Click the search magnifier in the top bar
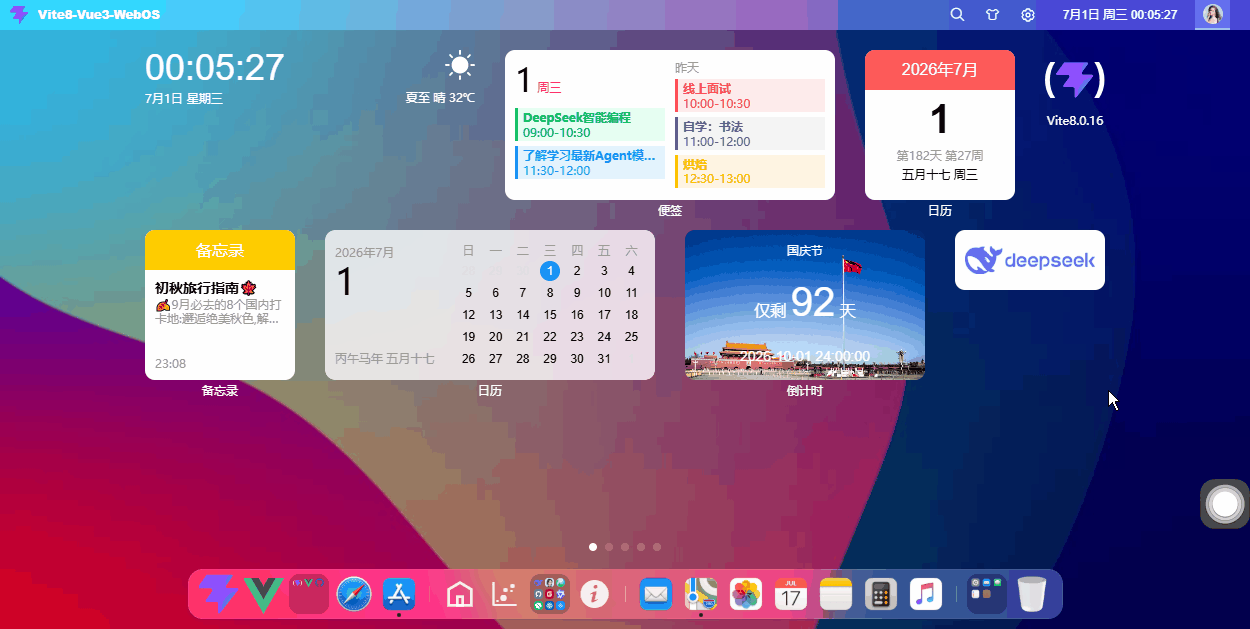Screen dimensions: 1250x629 [x=957, y=15]
